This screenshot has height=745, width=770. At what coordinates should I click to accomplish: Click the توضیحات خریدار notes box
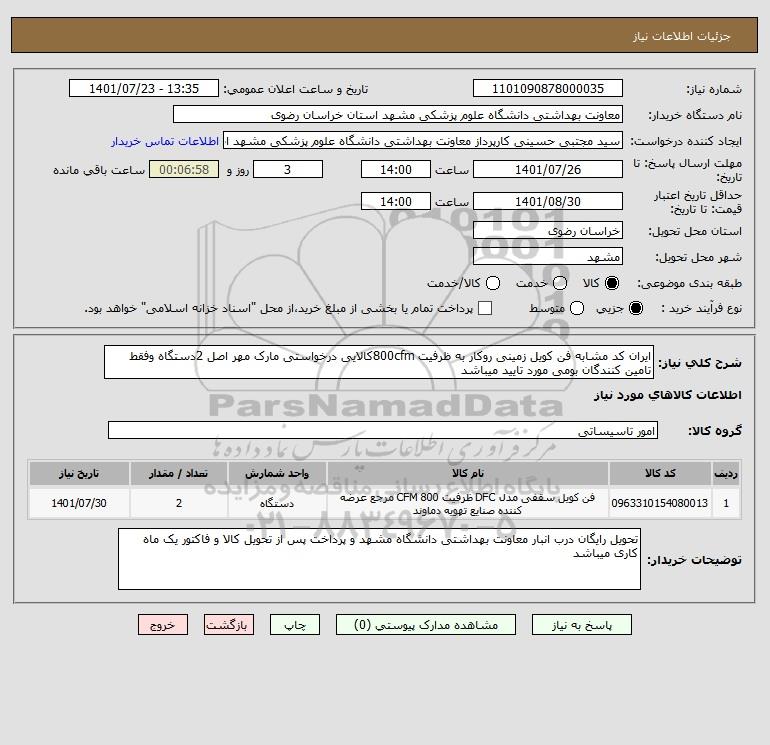(x=379, y=559)
